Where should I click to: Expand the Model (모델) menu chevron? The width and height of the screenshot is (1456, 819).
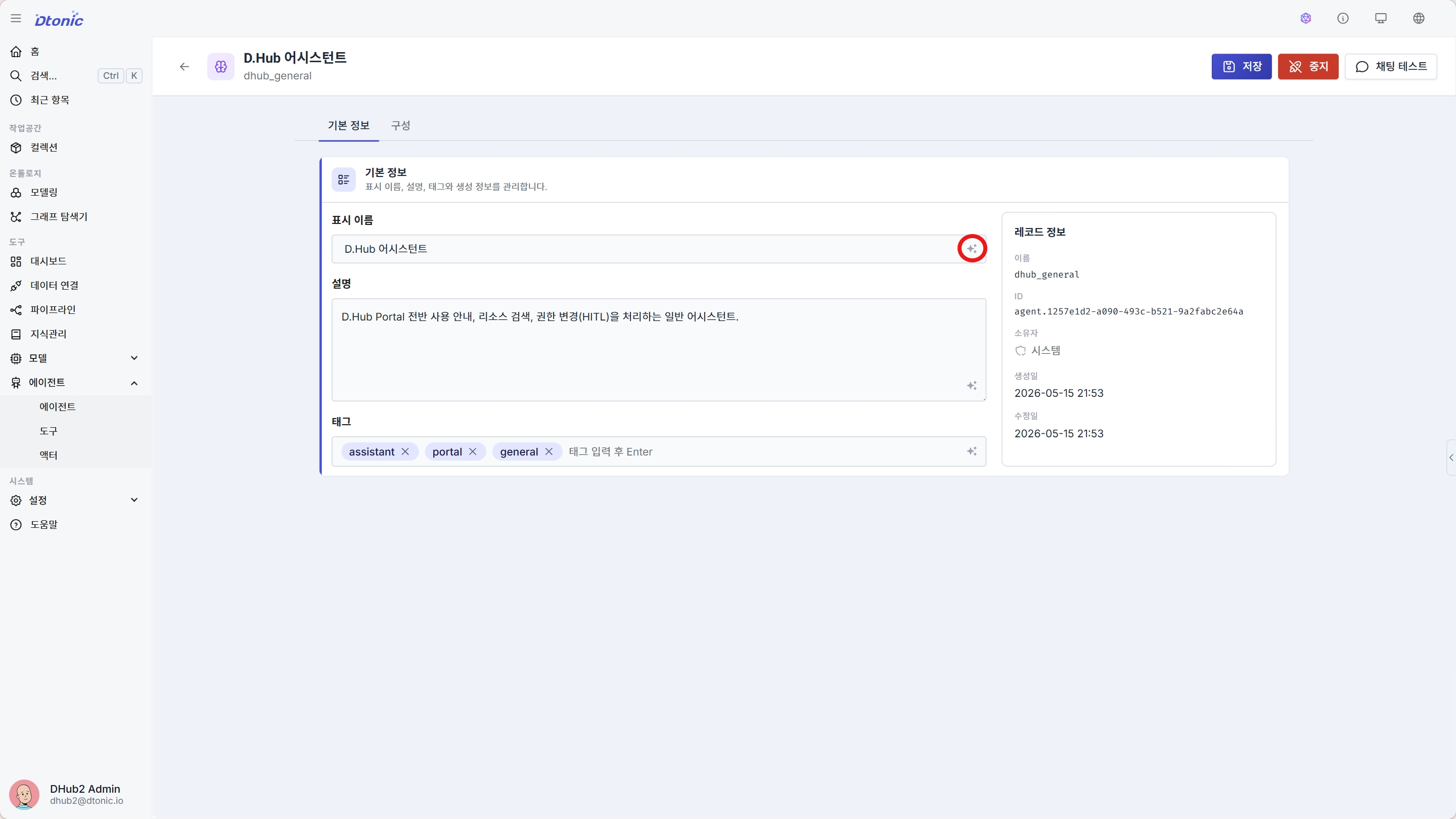[x=134, y=358]
